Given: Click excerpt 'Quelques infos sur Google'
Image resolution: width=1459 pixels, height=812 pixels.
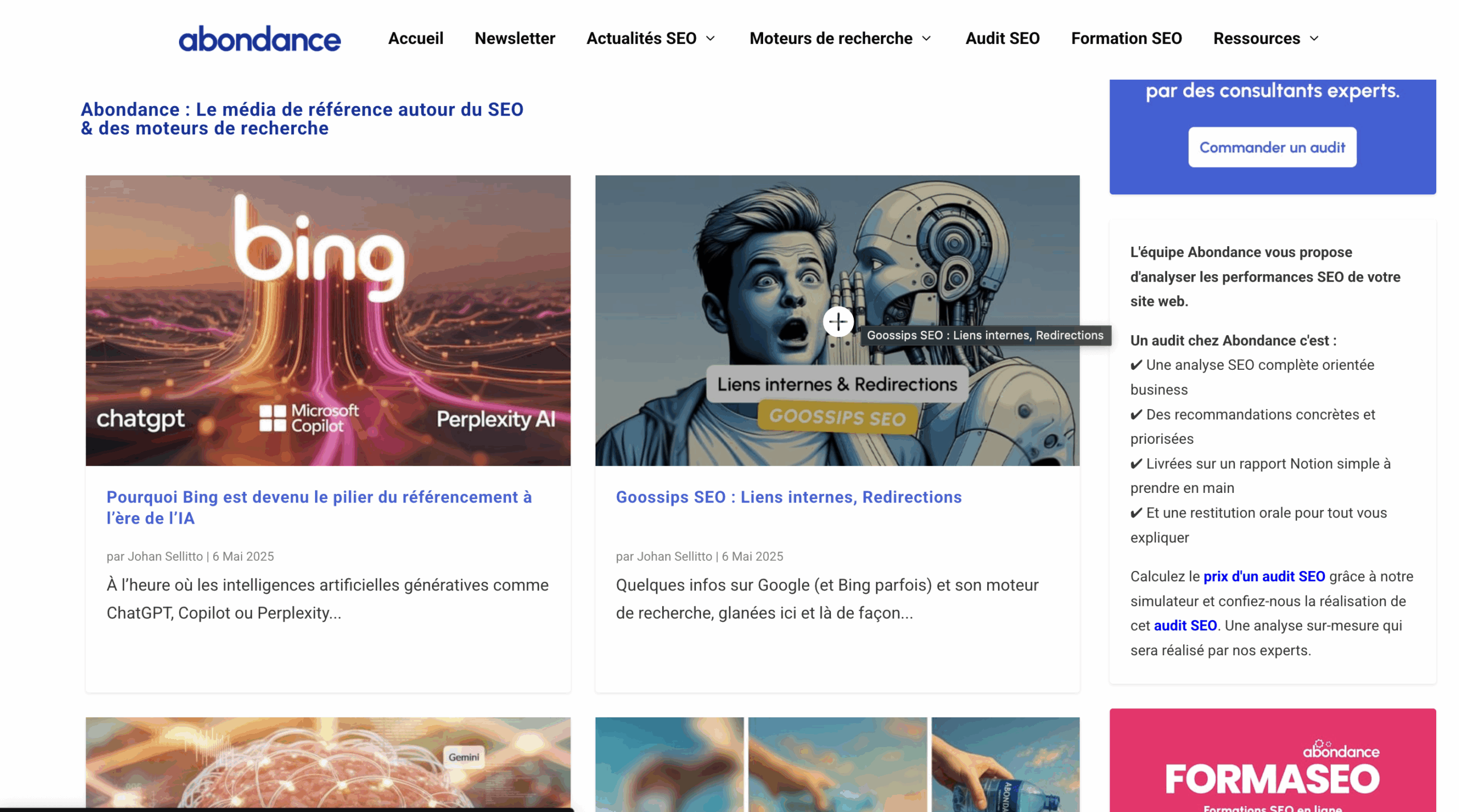Looking at the screenshot, I should (x=827, y=598).
